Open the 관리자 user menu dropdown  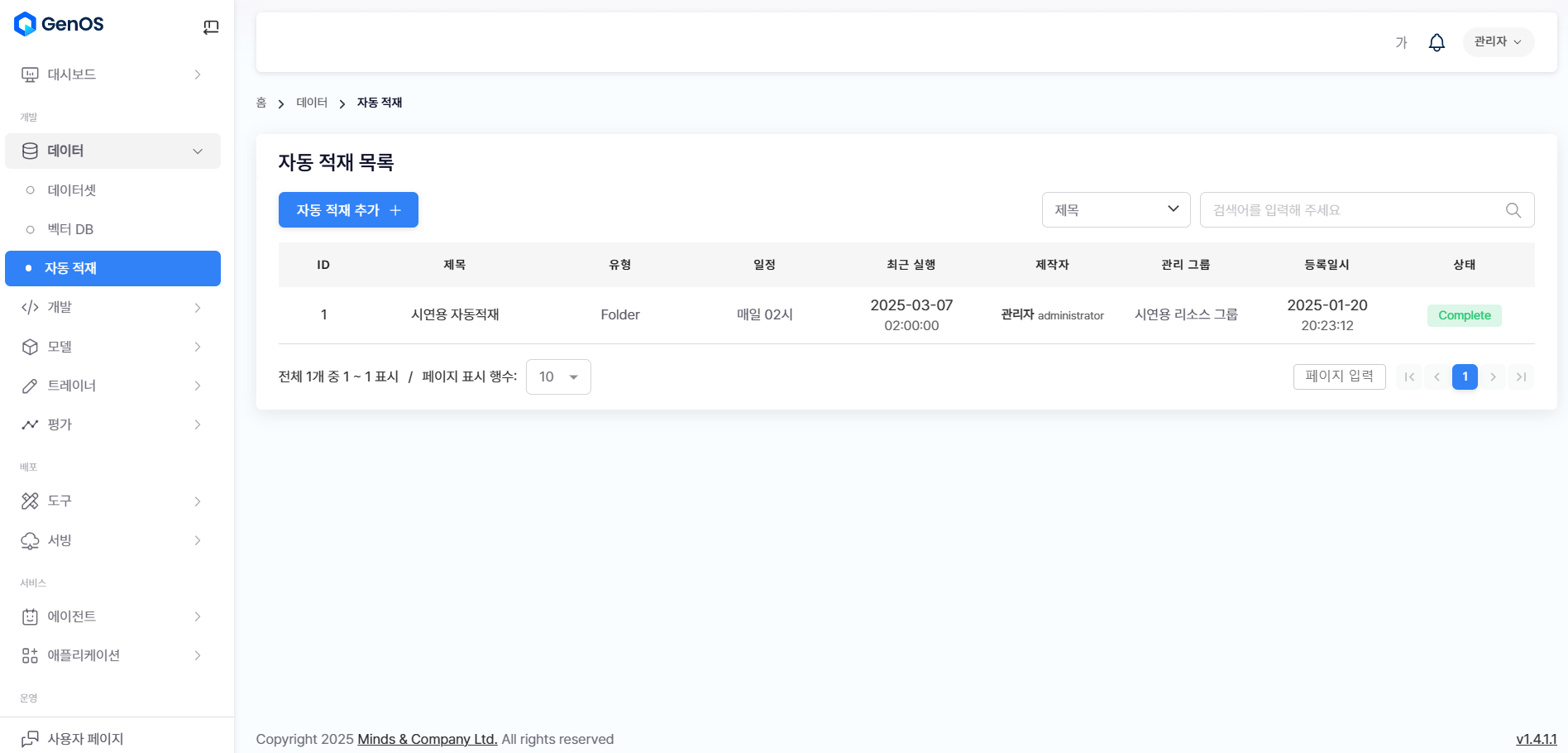(1498, 42)
